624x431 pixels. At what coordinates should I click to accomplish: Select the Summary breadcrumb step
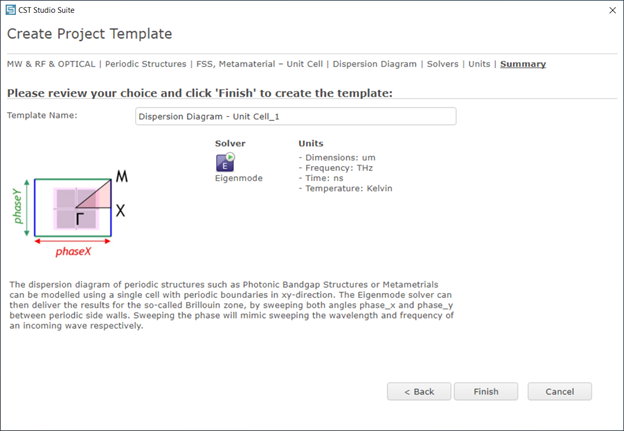pos(523,64)
